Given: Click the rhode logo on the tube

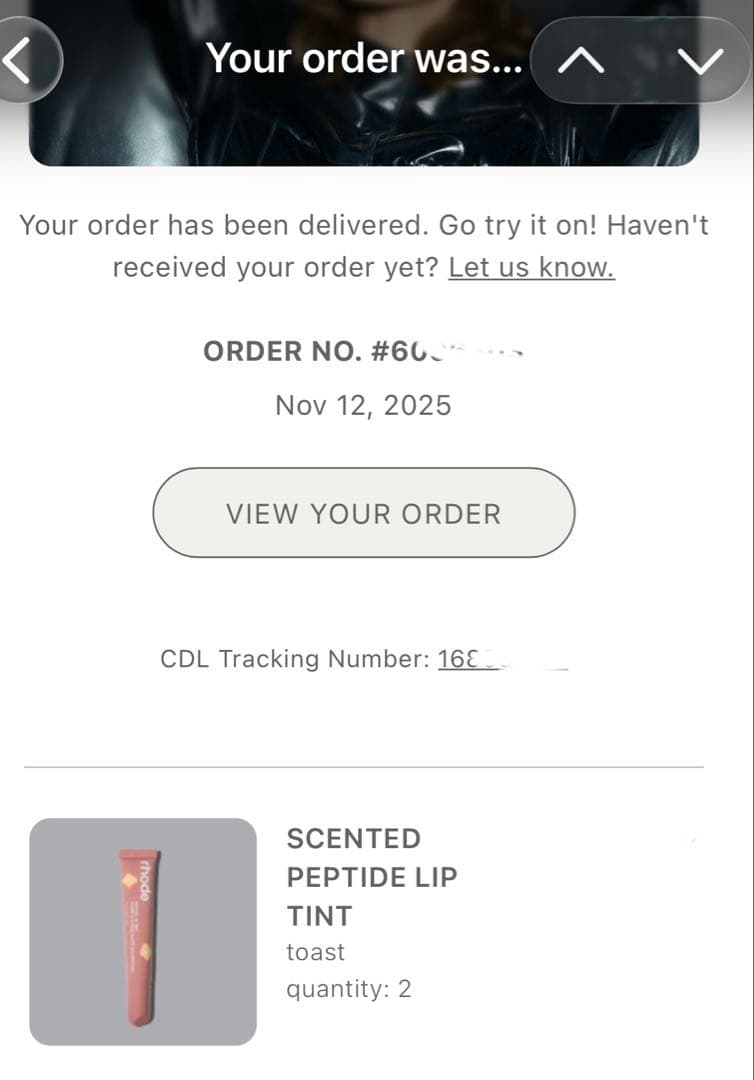Looking at the screenshot, I should pyautogui.click(x=145, y=879).
